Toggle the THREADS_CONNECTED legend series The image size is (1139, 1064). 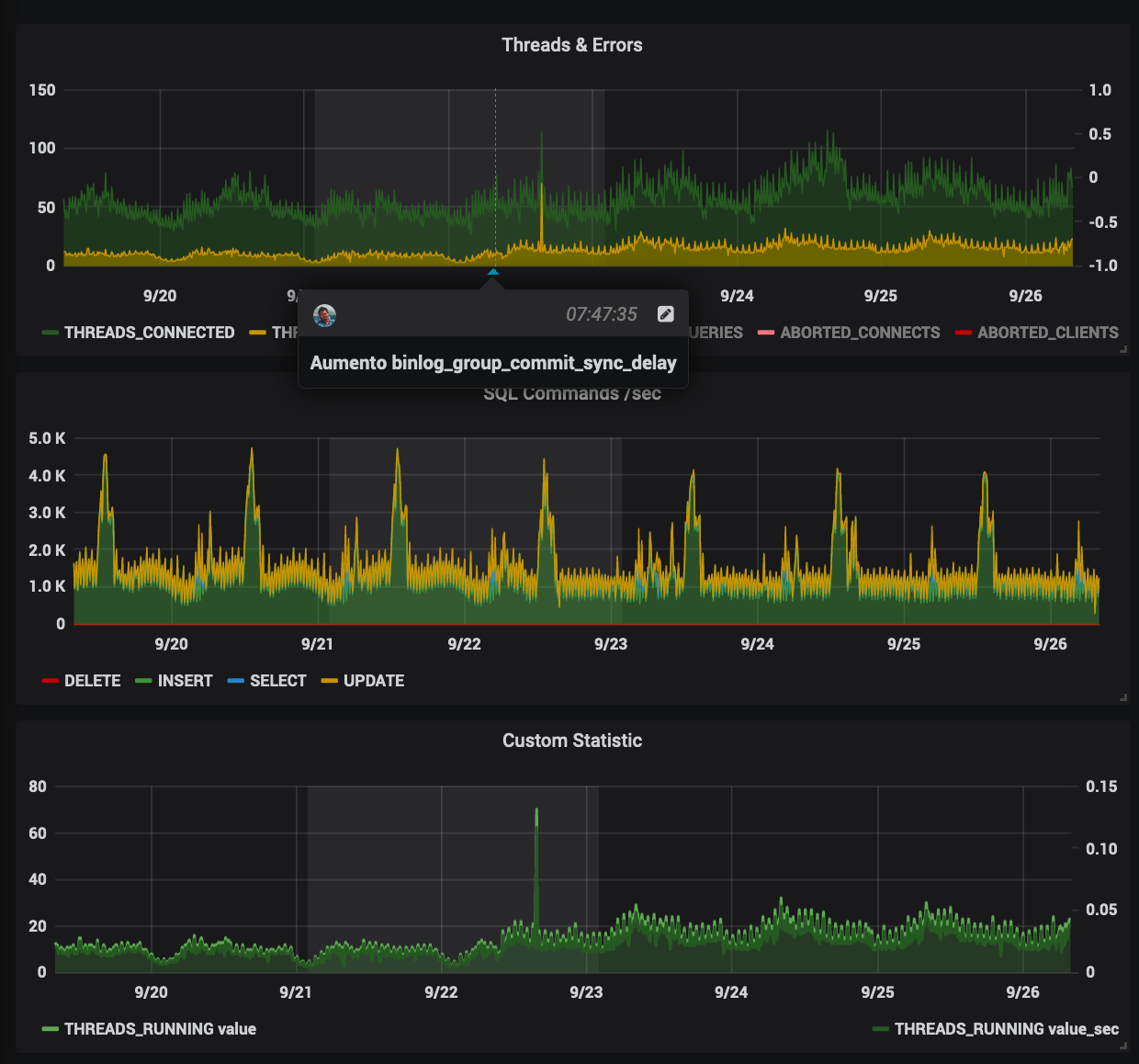[x=149, y=333]
